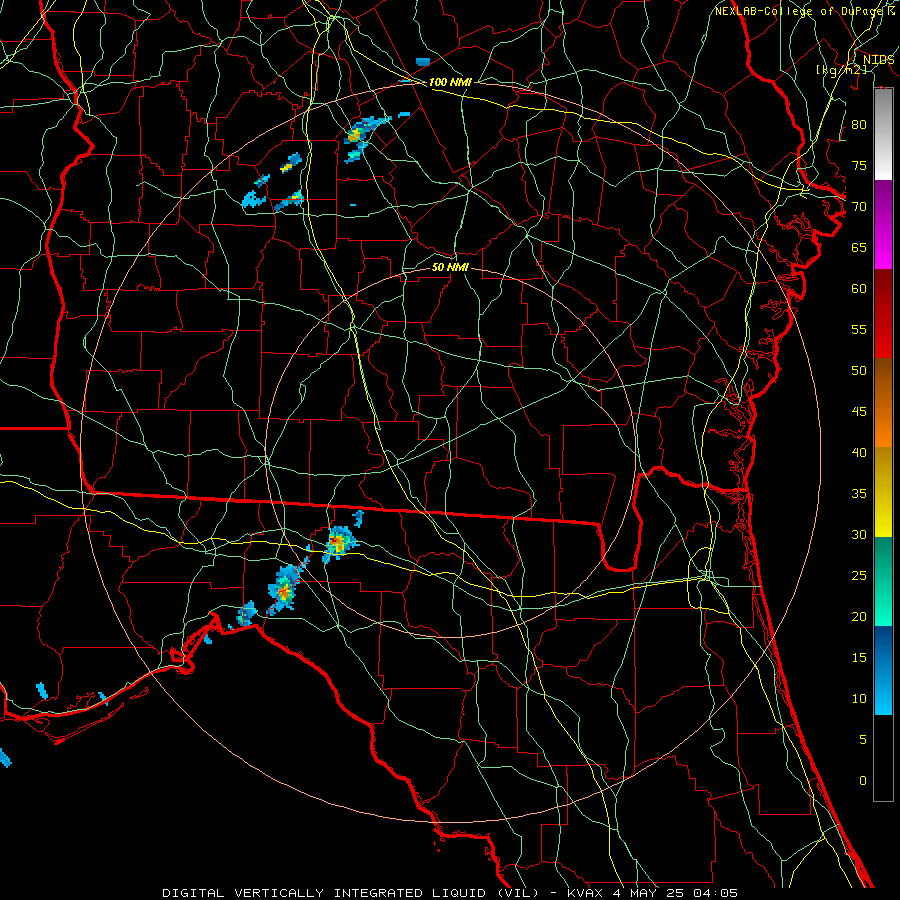
Task: Click the 30 value on the scale
Action: [x=859, y=535]
